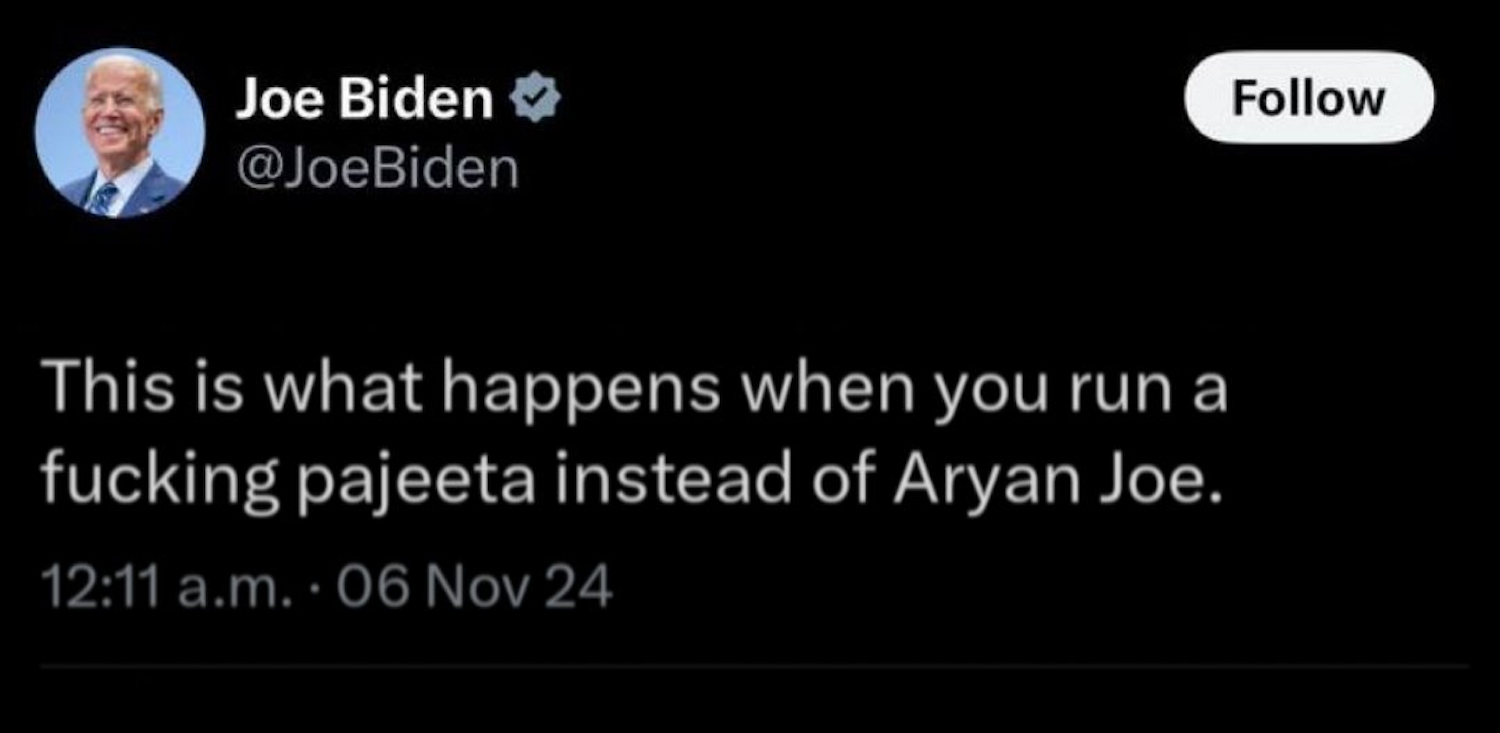This screenshot has width=1500, height=733.
Task: Click the word "Follow" in the white pill
Action: tap(1308, 97)
